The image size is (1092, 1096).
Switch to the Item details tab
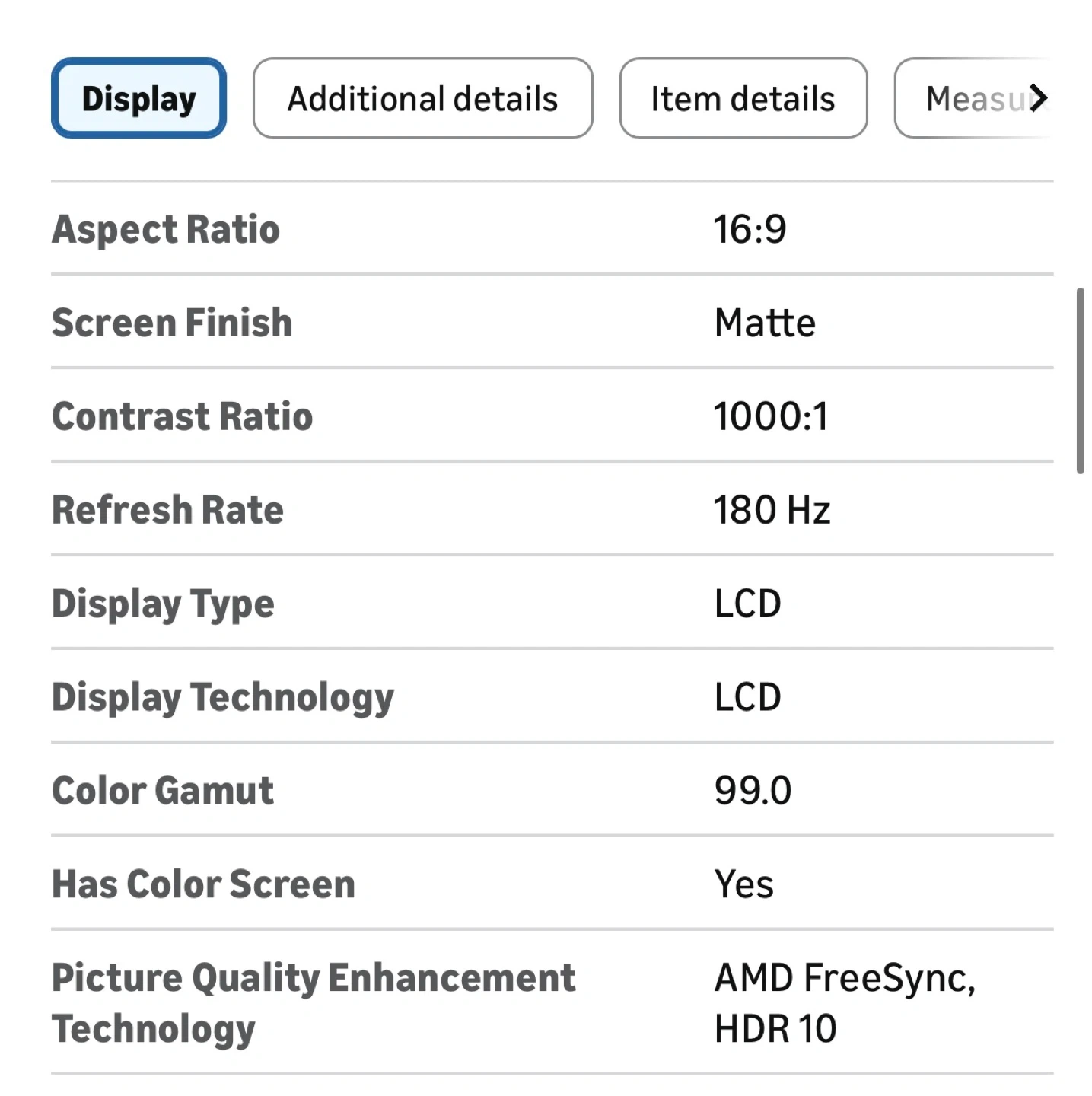[x=743, y=98]
